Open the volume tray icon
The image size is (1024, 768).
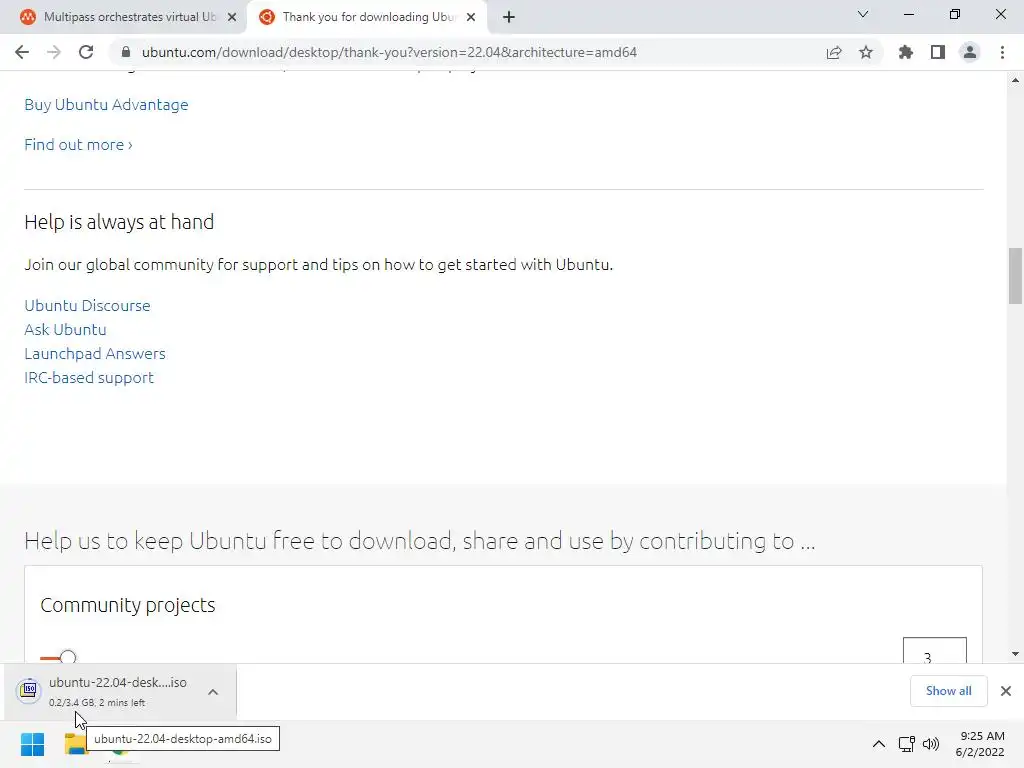(931, 744)
